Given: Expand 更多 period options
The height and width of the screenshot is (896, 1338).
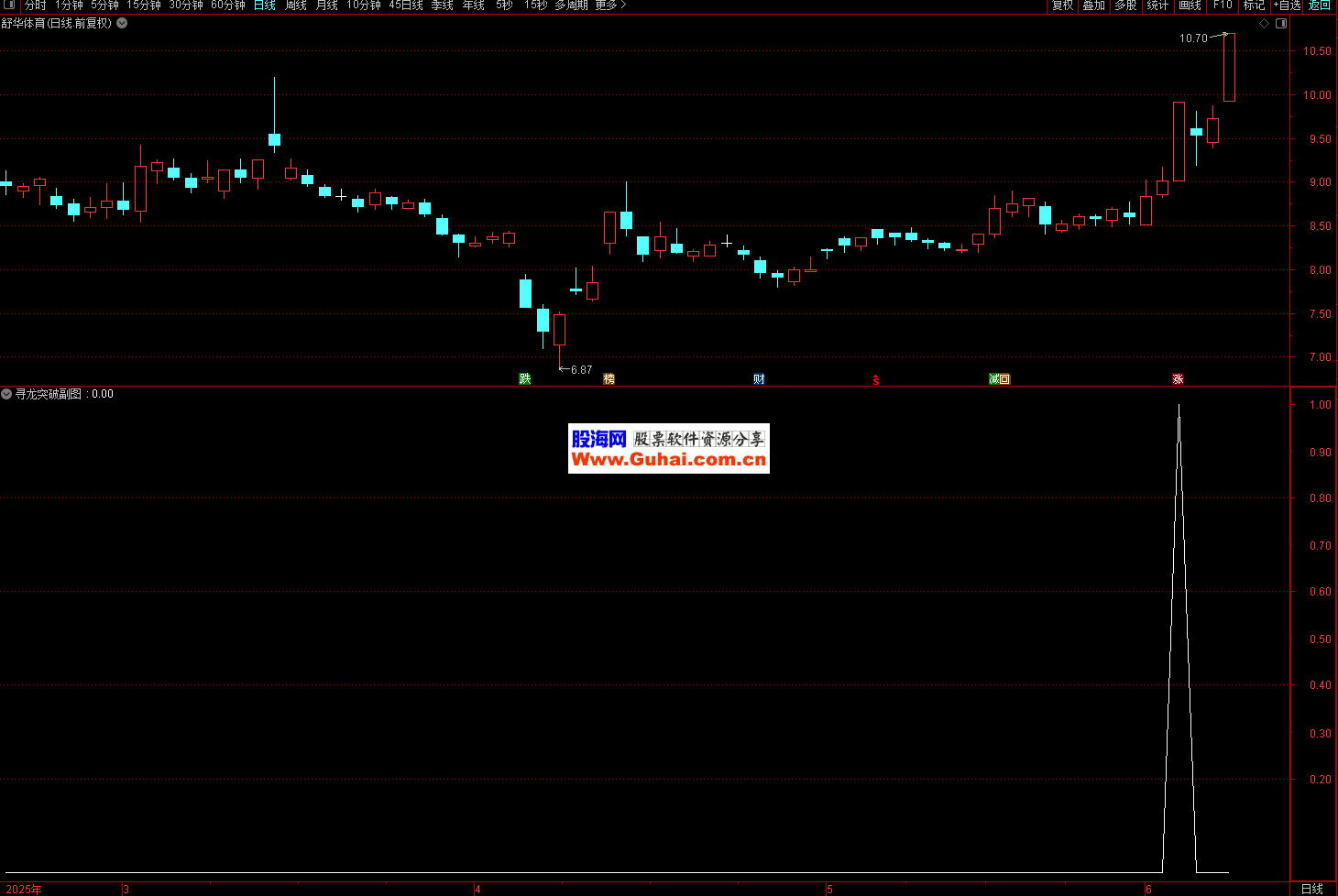Looking at the screenshot, I should pyautogui.click(x=610, y=5).
